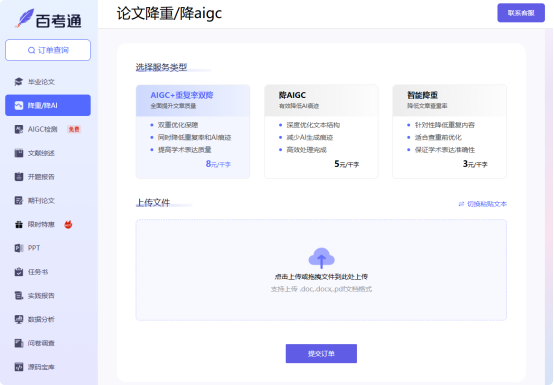Click the swap icon beside 切换粘贴文本
This screenshot has height=385, width=554.
(461, 204)
